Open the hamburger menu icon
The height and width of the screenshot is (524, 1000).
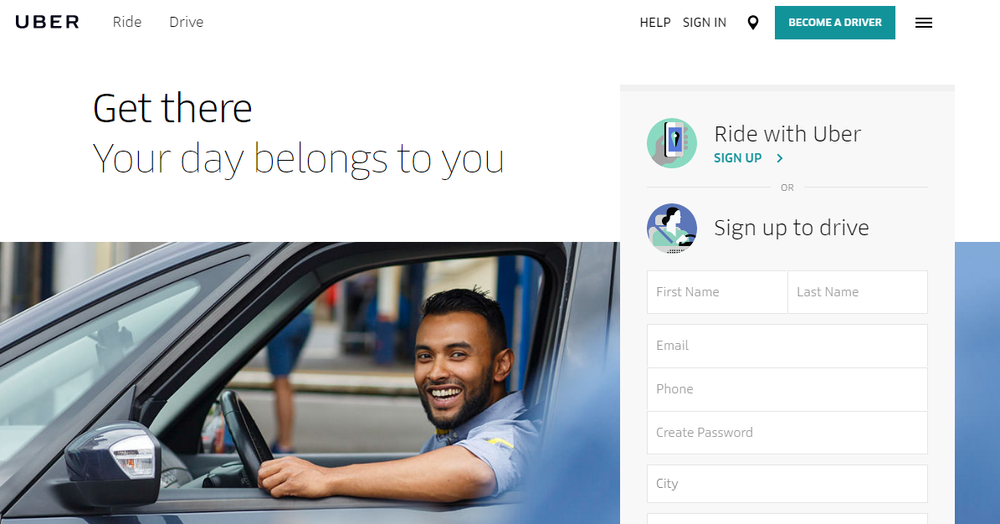coord(923,23)
